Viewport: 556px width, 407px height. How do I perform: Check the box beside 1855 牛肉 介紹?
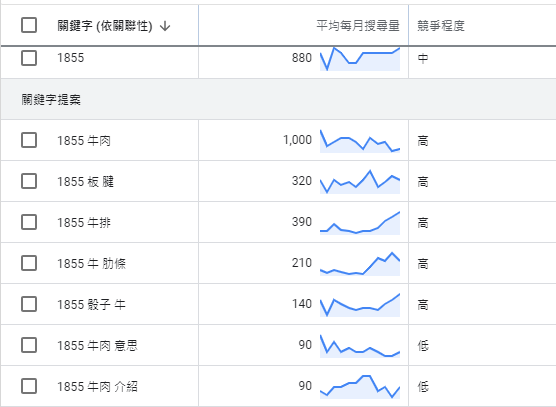point(29,386)
